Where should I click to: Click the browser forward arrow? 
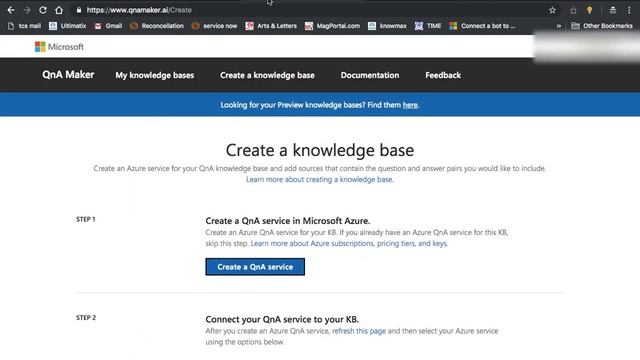click(27, 10)
